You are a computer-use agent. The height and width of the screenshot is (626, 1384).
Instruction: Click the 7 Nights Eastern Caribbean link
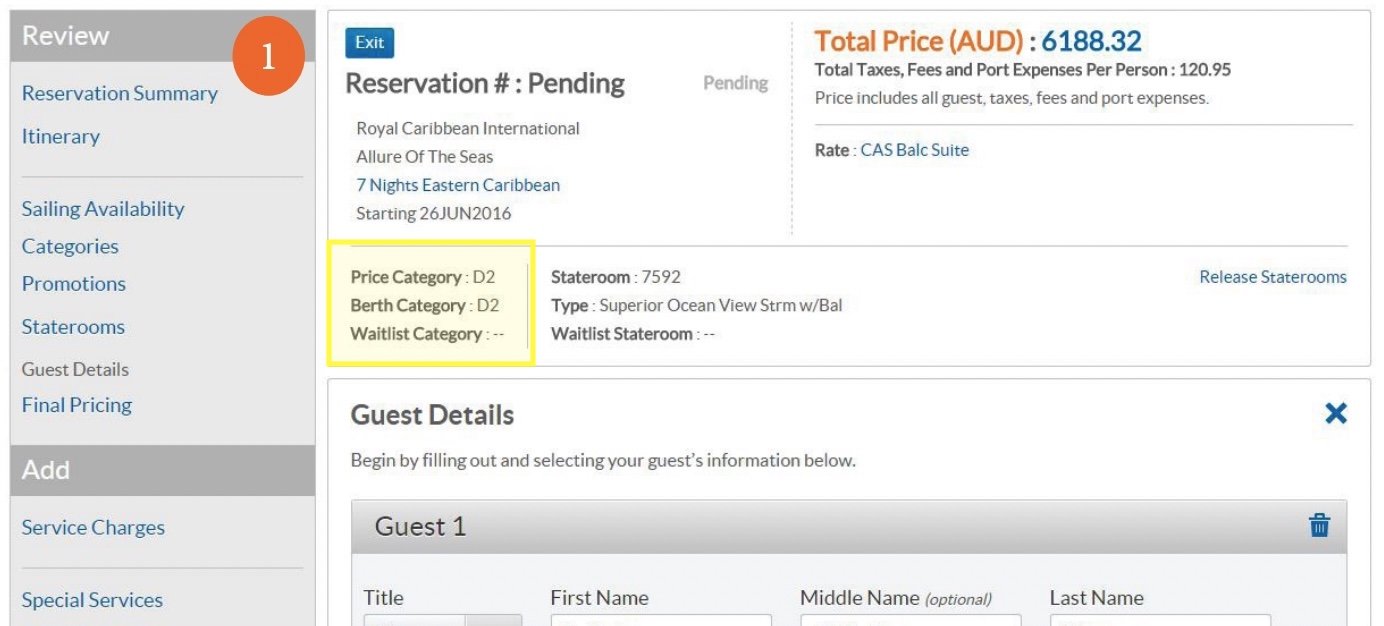click(x=458, y=185)
